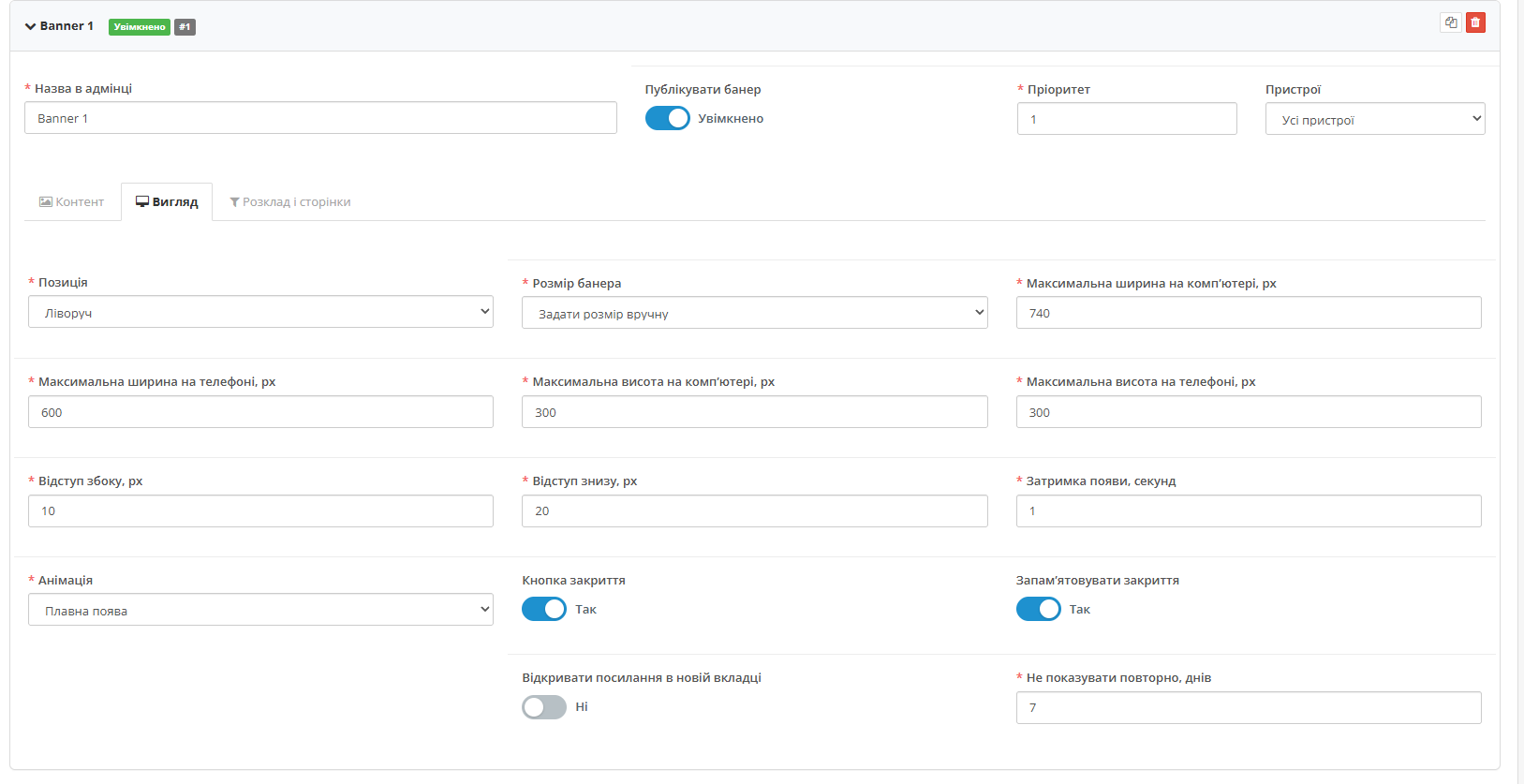This screenshot has height=784, width=1524.
Task: Duplicate Banner 1 with the copy icon
Action: click(1451, 22)
